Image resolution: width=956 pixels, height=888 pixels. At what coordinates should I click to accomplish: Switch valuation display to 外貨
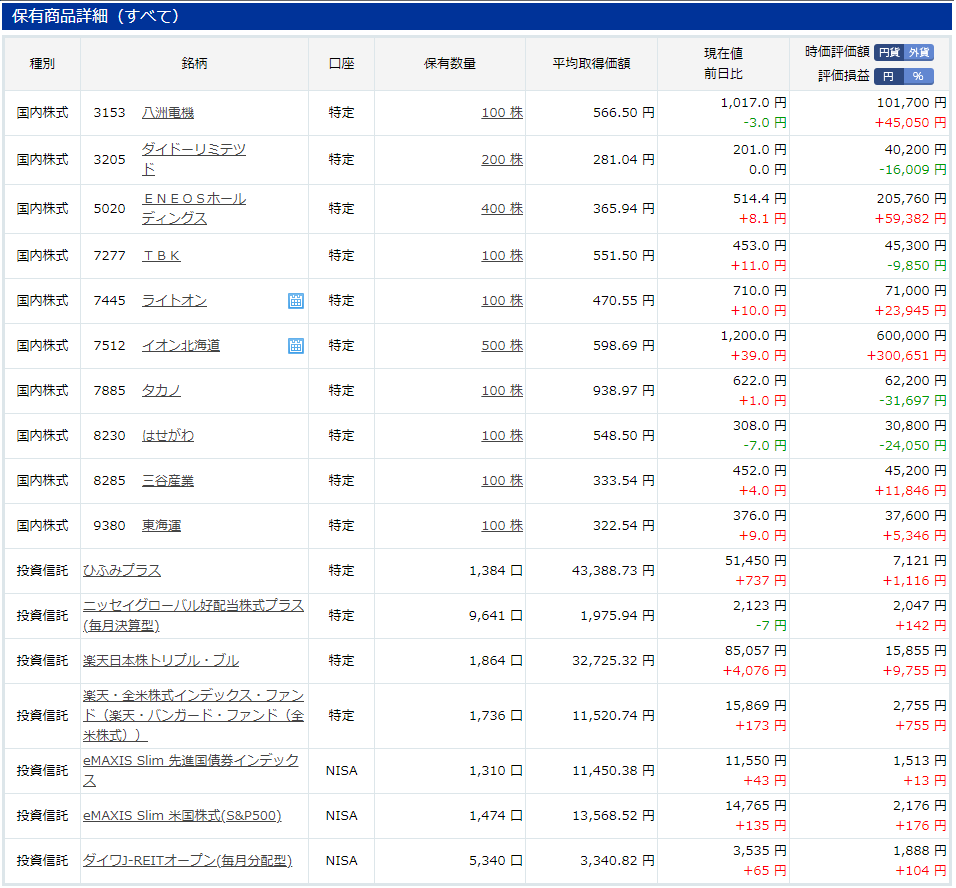(919, 52)
